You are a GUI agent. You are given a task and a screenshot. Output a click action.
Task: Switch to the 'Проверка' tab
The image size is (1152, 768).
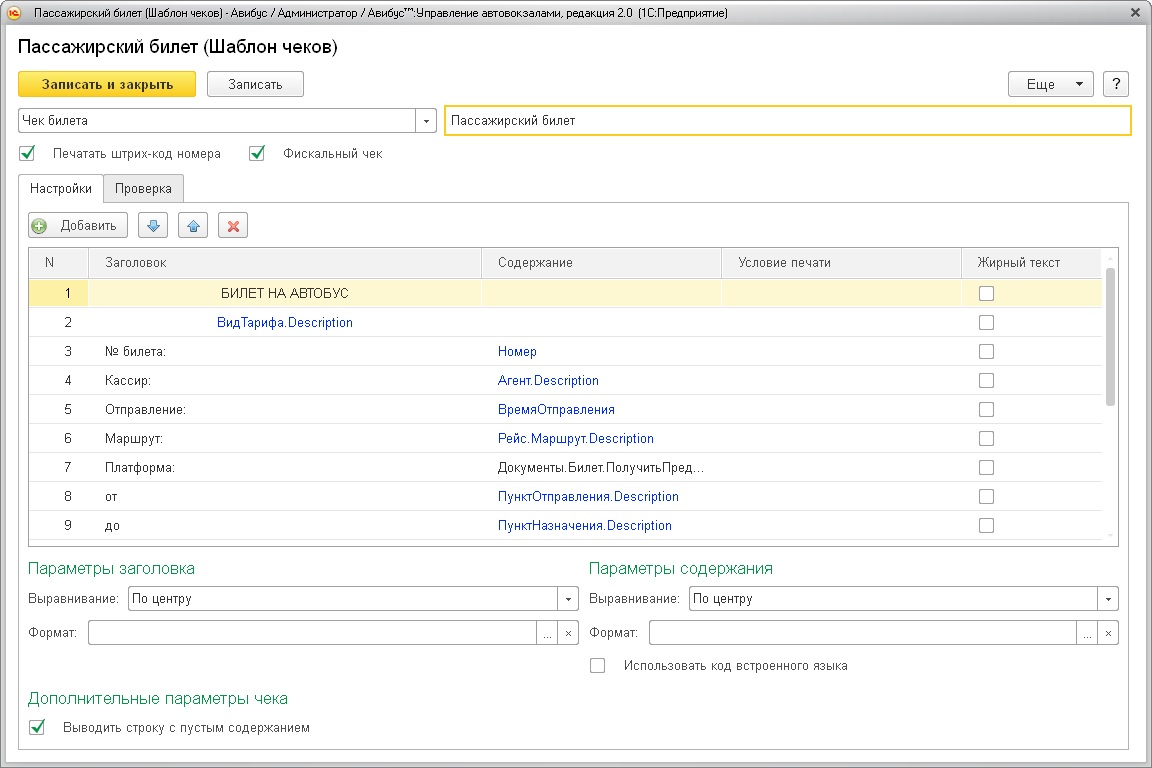(143, 188)
